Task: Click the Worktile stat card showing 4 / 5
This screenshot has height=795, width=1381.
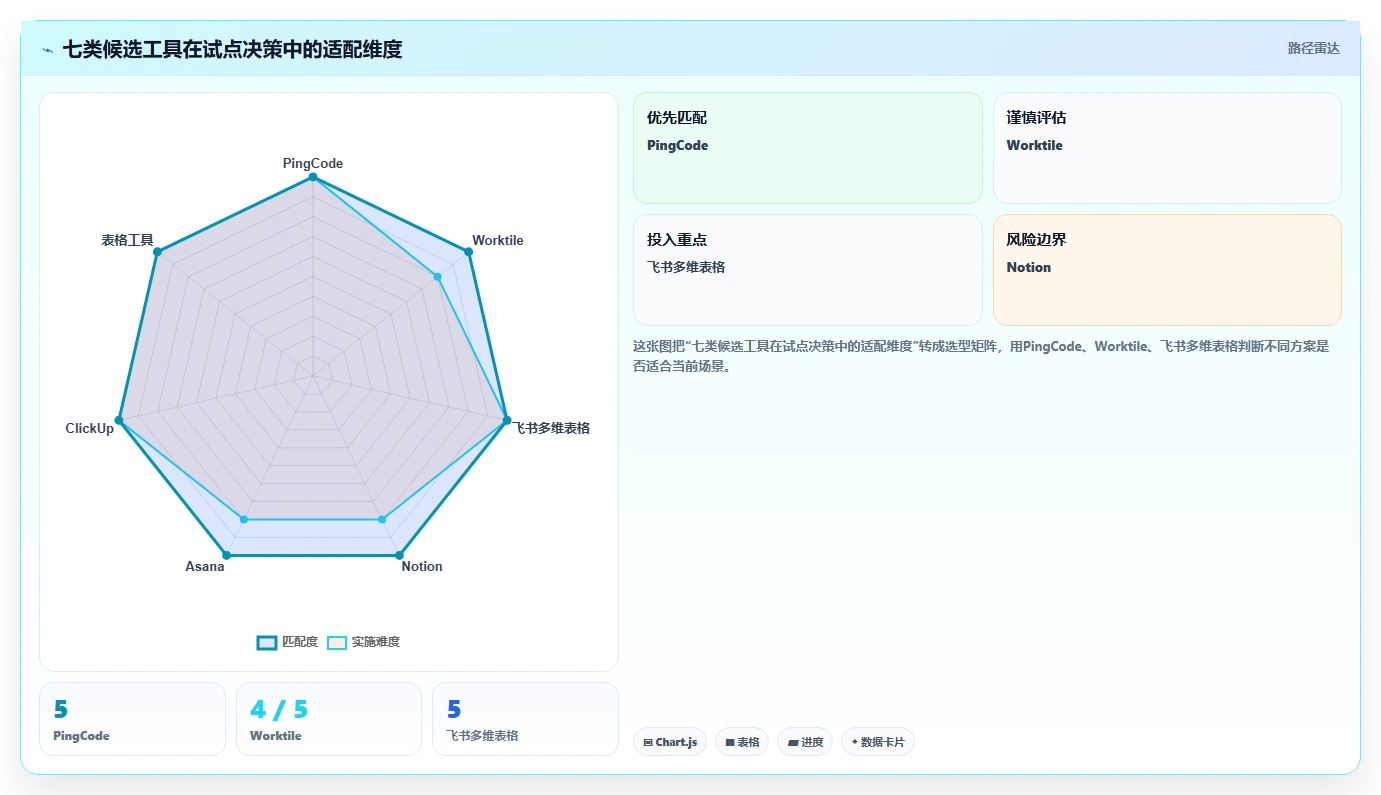Action: pos(329,719)
